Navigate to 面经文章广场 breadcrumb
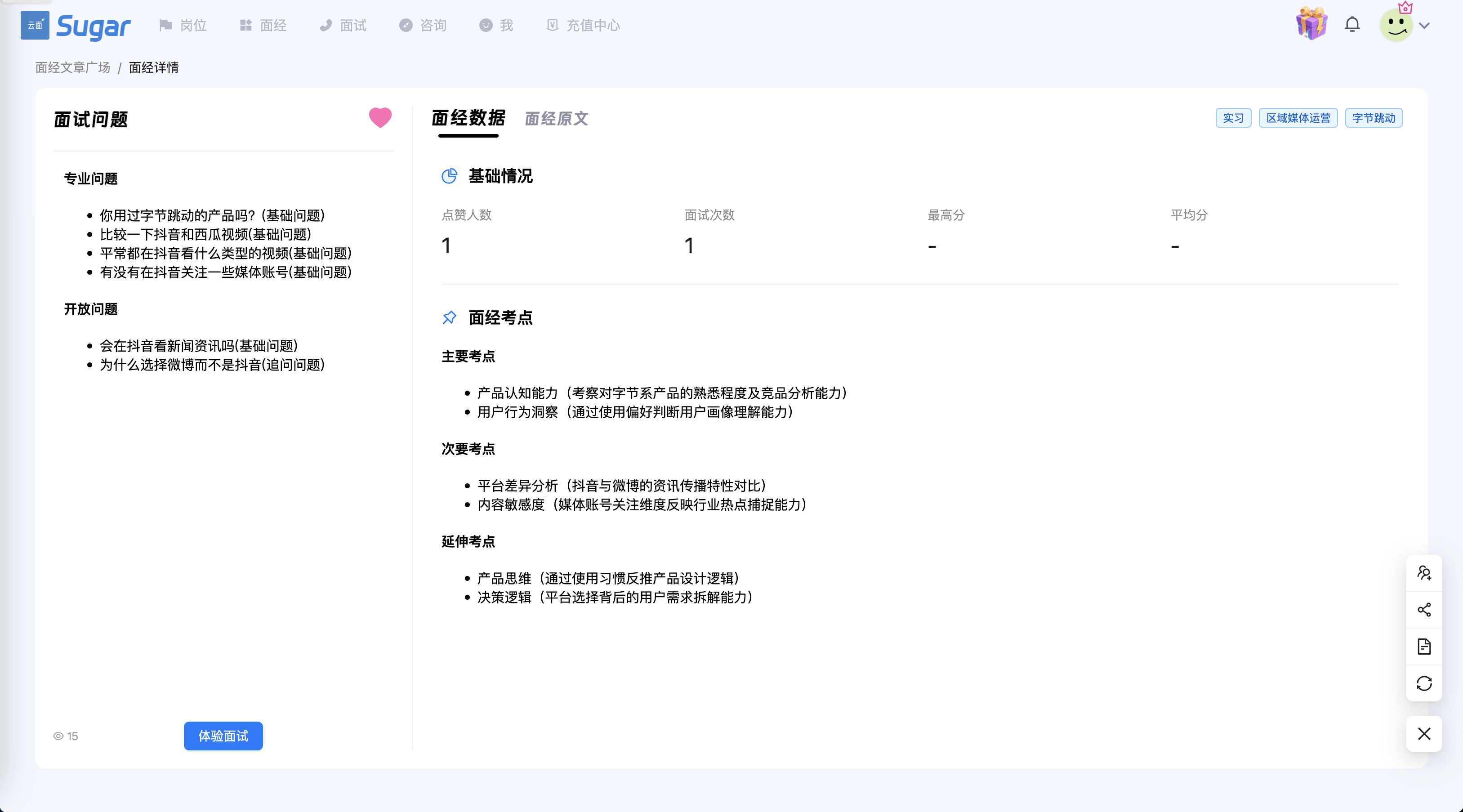This screenshot has width=1463, height=812. point(73,67)
